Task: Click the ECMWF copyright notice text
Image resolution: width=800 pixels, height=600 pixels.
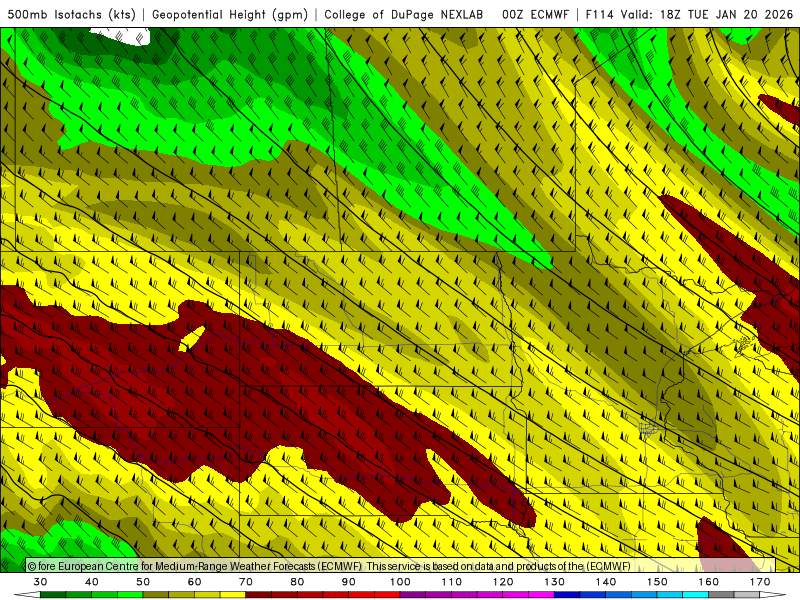Action: tap(329, 566)
